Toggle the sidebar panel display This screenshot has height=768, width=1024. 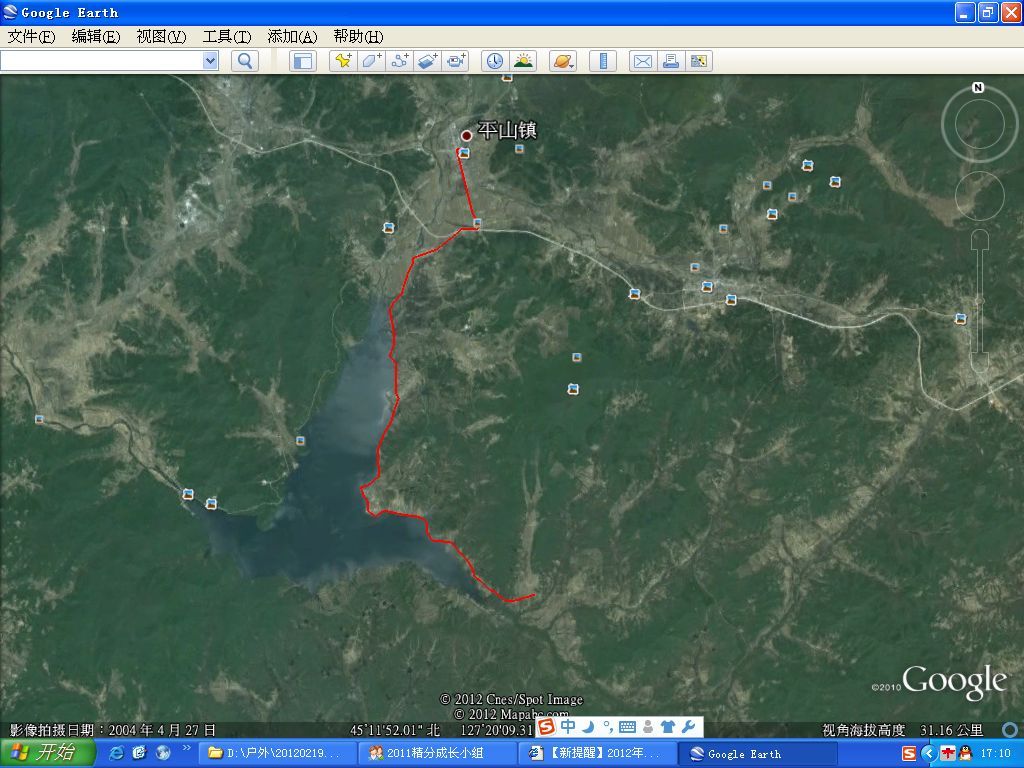click(x=303, y=61)
